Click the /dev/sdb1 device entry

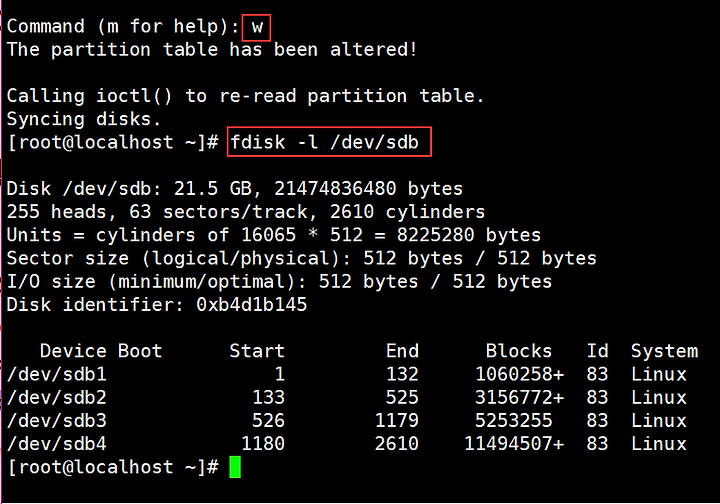(x=56, y=374)
